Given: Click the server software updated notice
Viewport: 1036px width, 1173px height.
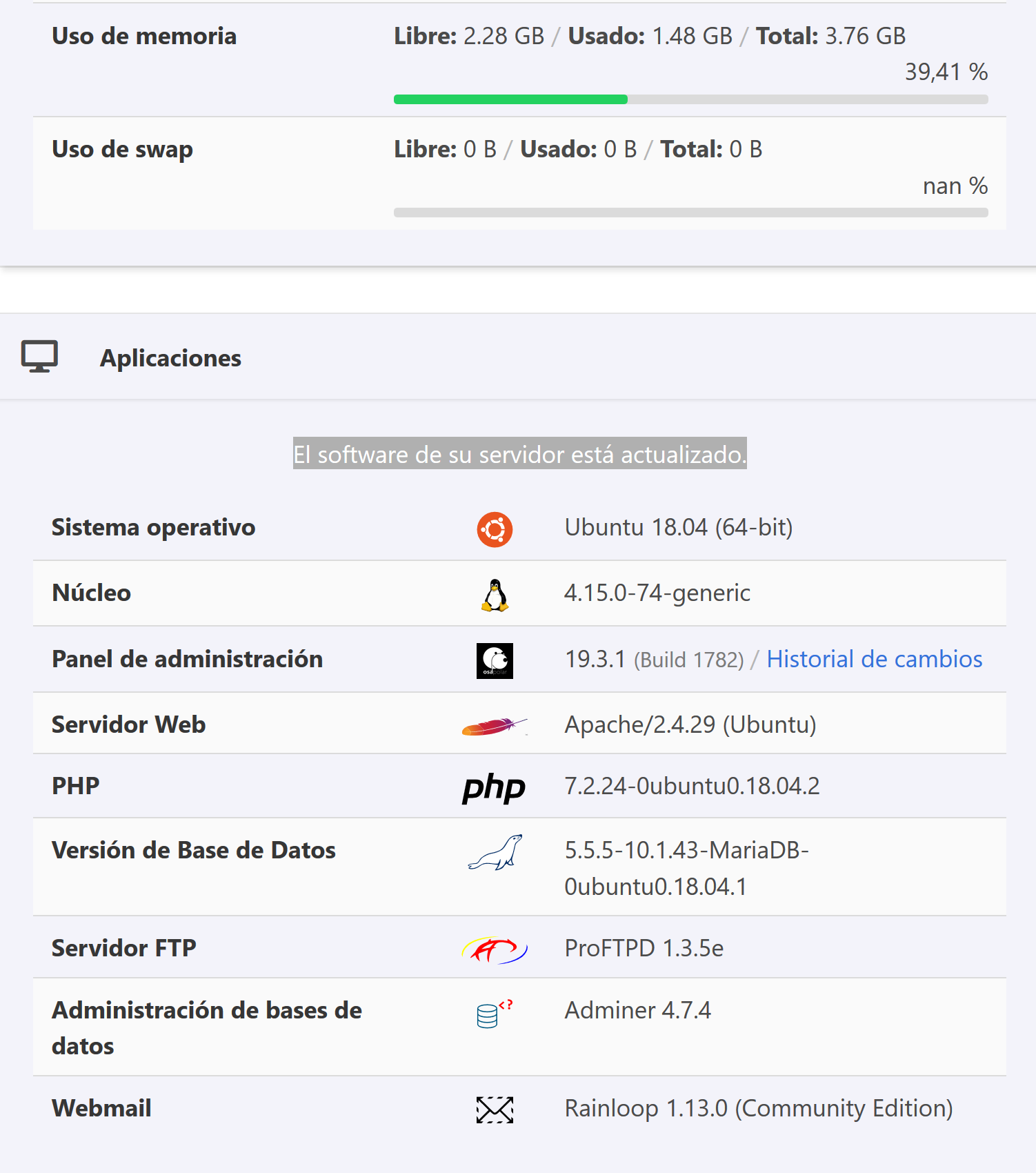Looking at the screenshot, I should pyautogui.click(x=519, y=454).
